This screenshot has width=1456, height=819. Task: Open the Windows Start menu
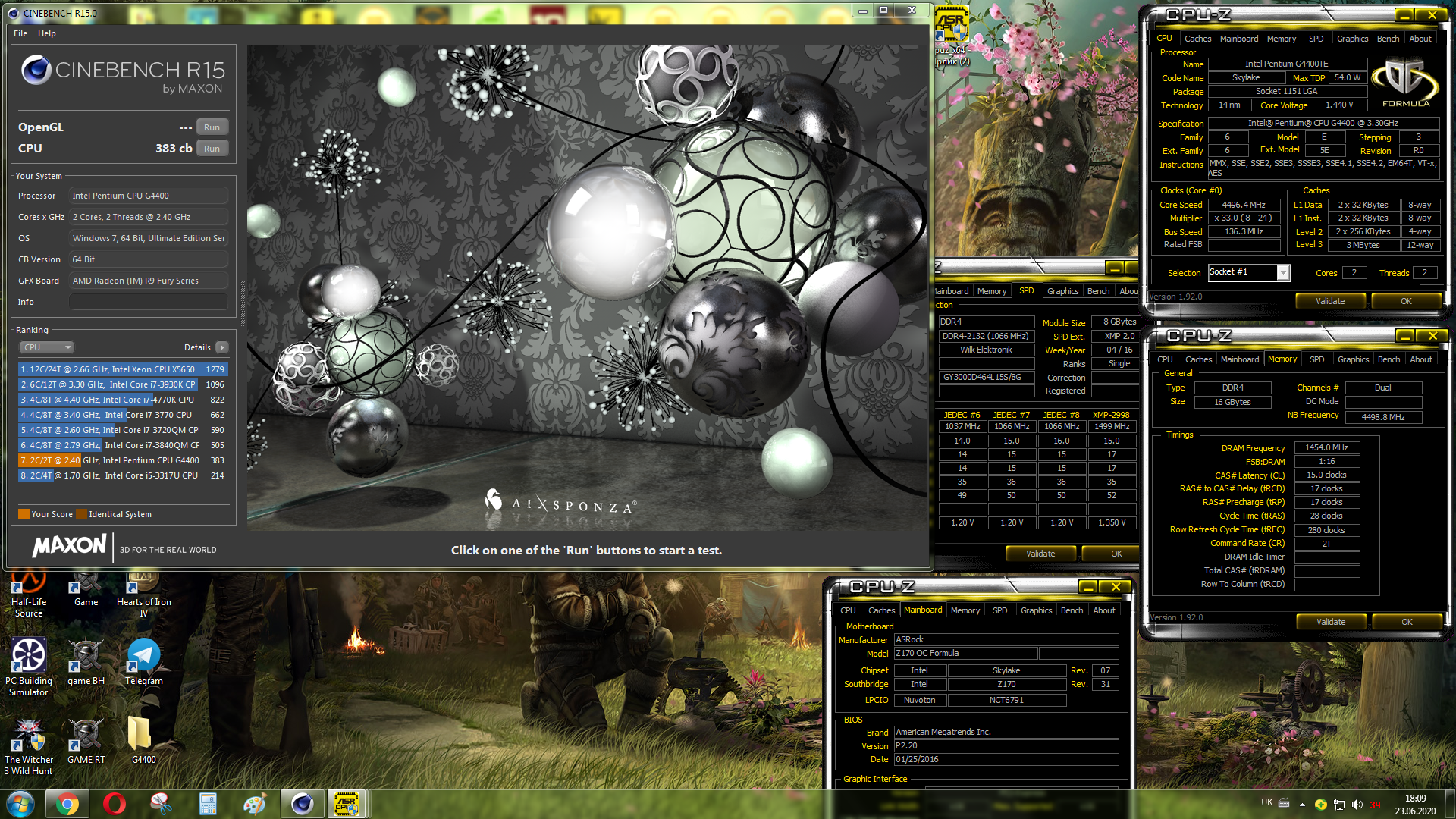pyautogui.click(x=20, y=803)
